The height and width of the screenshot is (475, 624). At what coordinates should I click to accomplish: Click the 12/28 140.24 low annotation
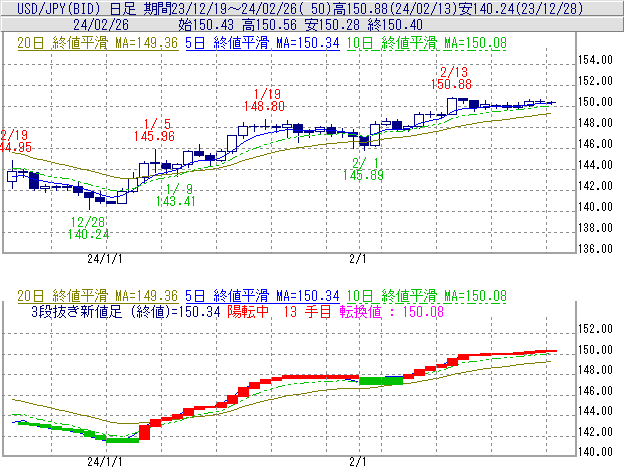(88, 228)
